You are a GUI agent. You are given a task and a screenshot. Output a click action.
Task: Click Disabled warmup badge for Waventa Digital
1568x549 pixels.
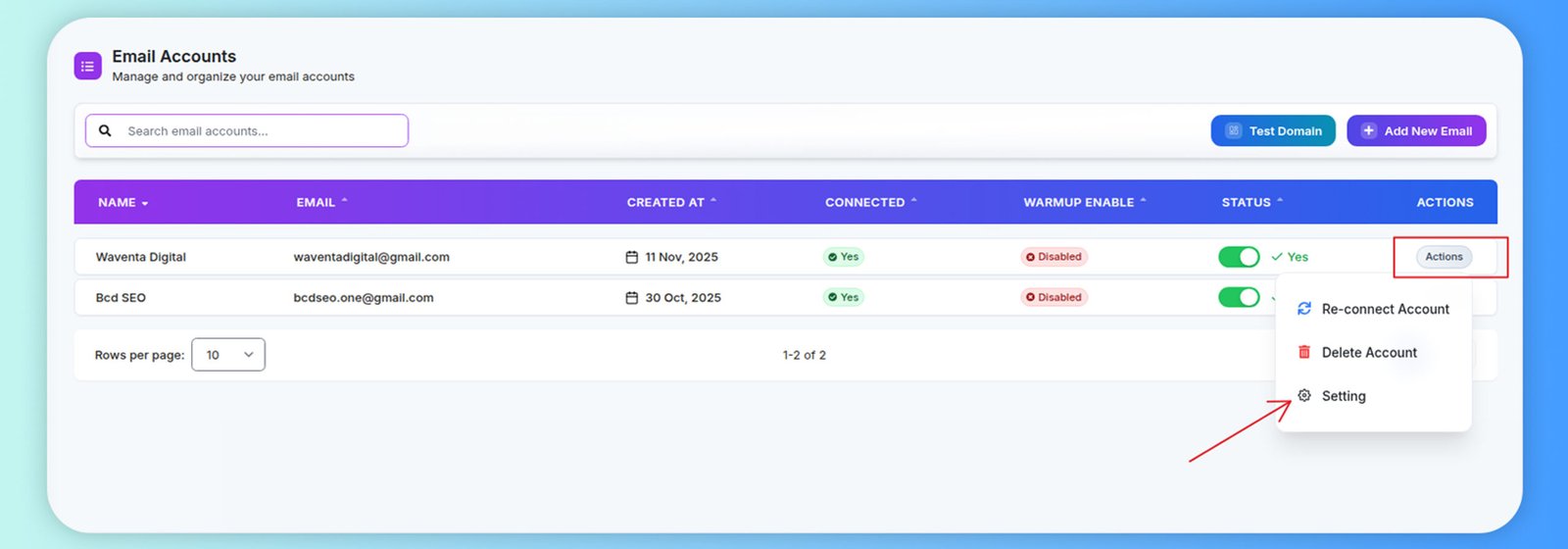tap(1053, 257)
